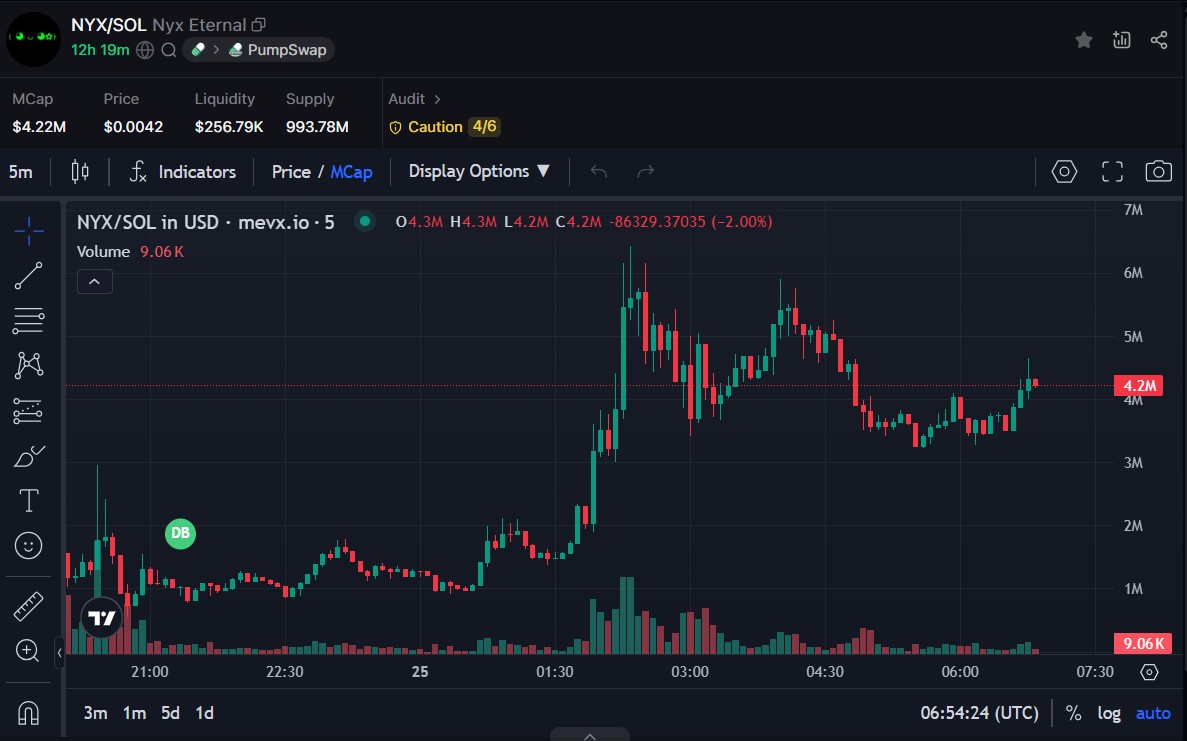The height and width of the screenshot is (741, 1187).
Task: Open price scale settings gear
Action: pyautogui.click(x=1149, y=672)
